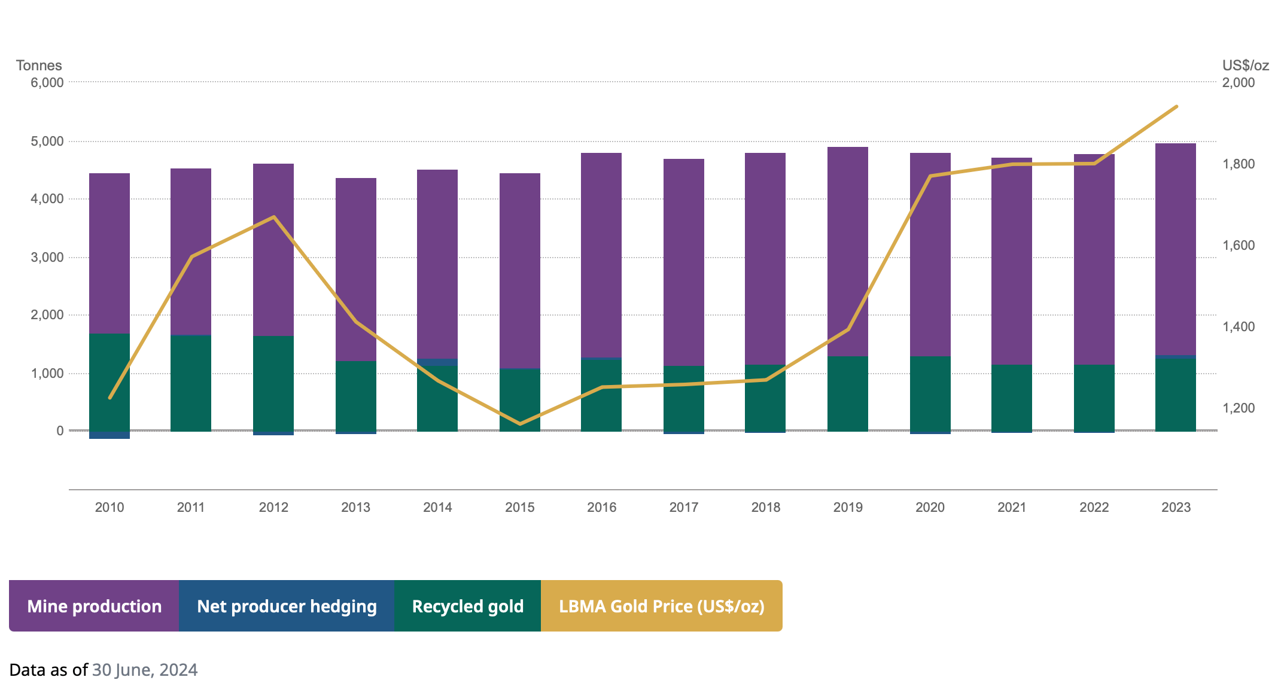Click the Tonnes axis title

(x=39, y=65)
